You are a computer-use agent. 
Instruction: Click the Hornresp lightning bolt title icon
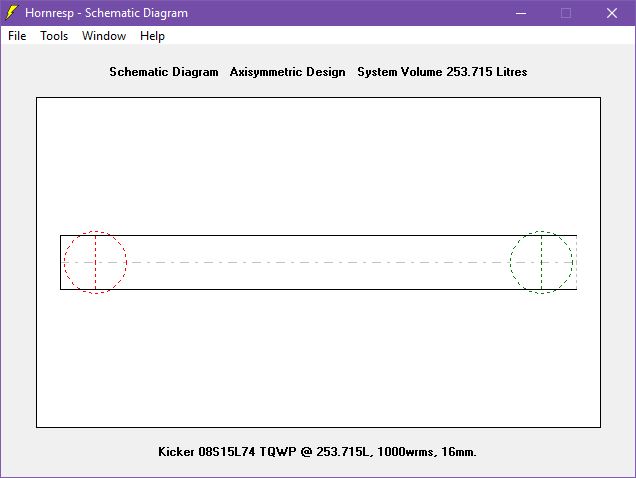pyautogui.click(x=12, y=13)
